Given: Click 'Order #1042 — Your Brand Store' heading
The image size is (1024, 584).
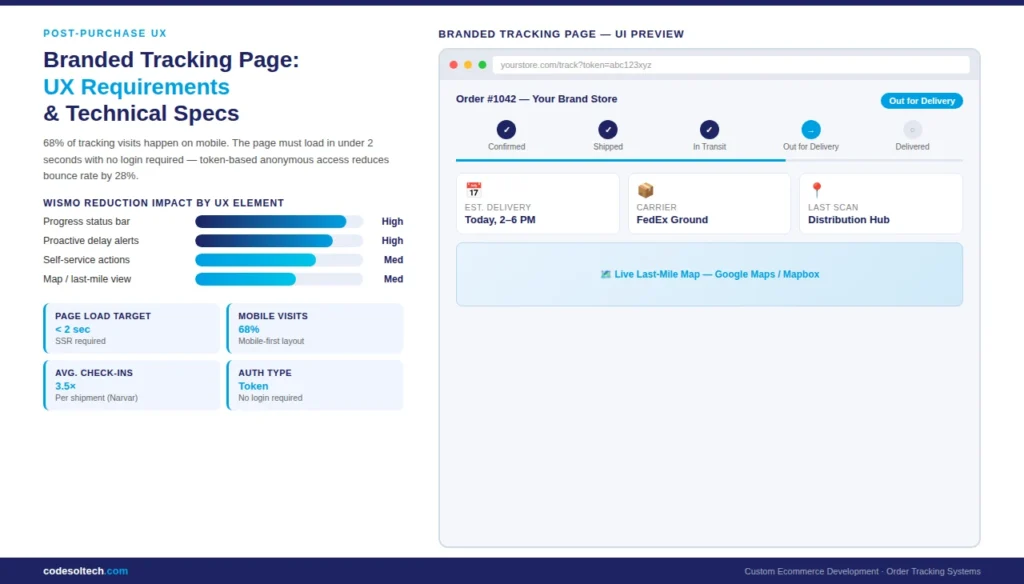Looking at the screenshot, I should pos(536,99).
